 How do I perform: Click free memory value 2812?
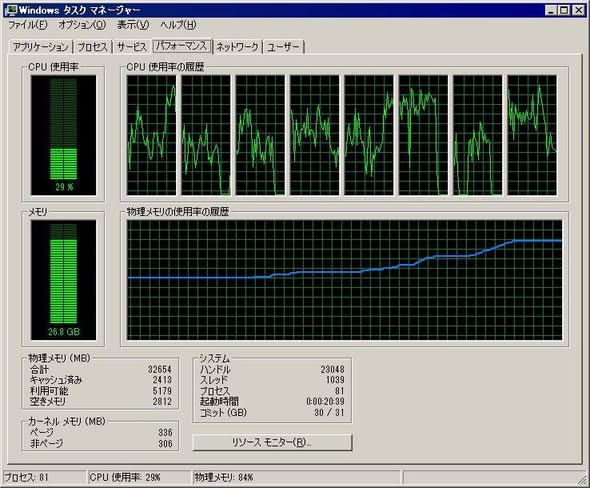(x=162, y=401)
